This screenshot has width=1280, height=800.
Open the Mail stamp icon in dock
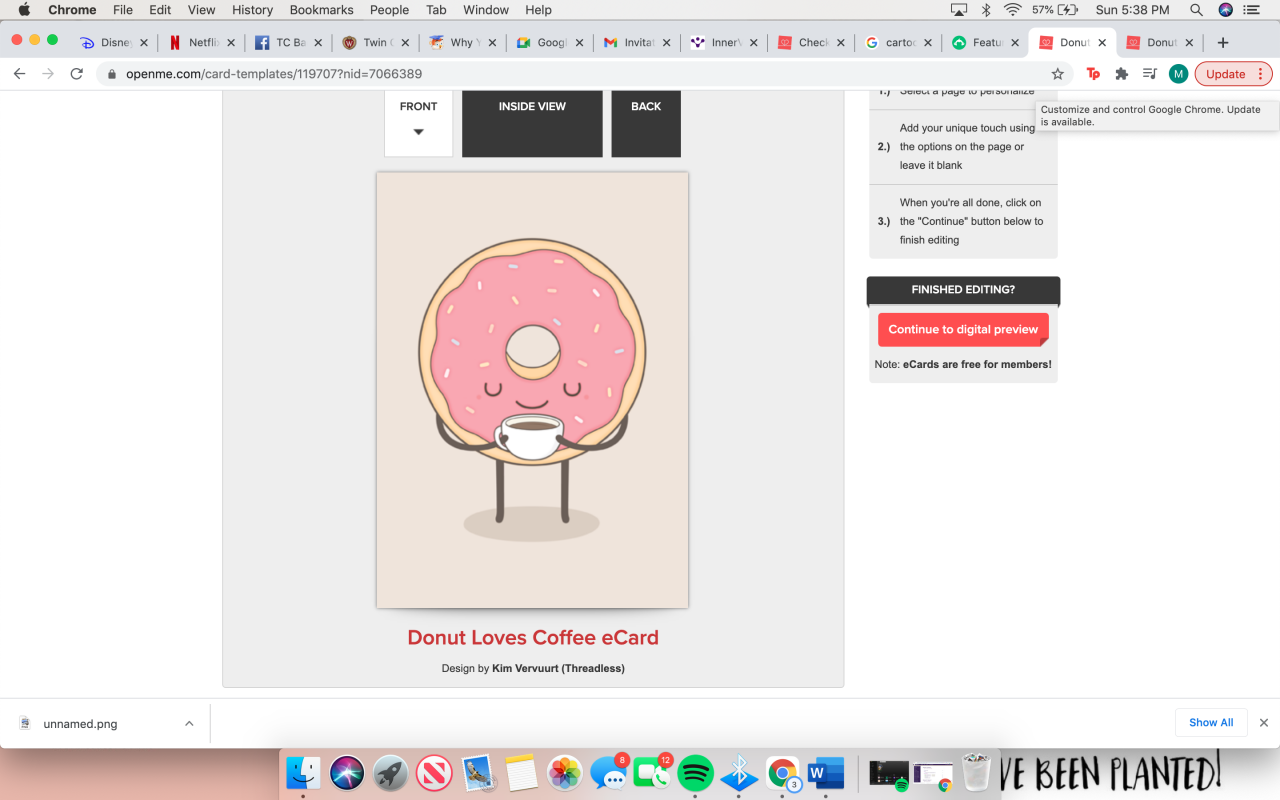tap(478, 773)
